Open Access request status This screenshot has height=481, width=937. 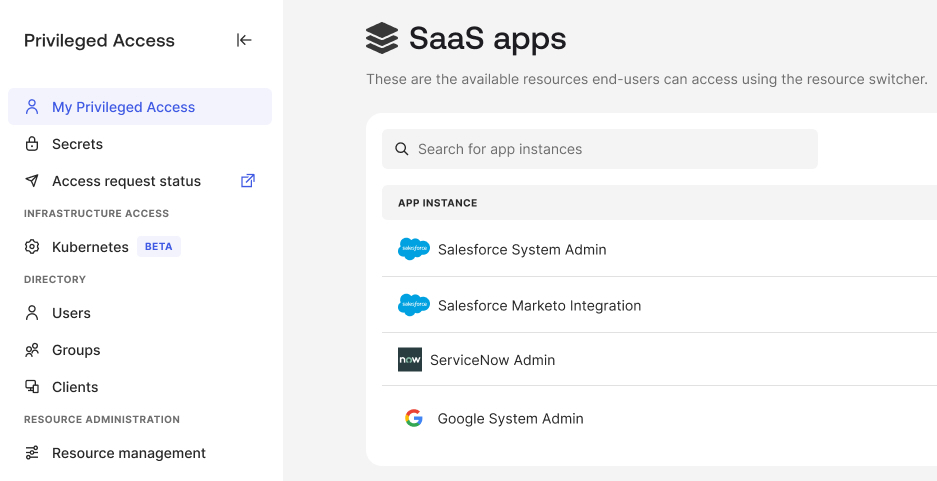(x=126, y=181)
